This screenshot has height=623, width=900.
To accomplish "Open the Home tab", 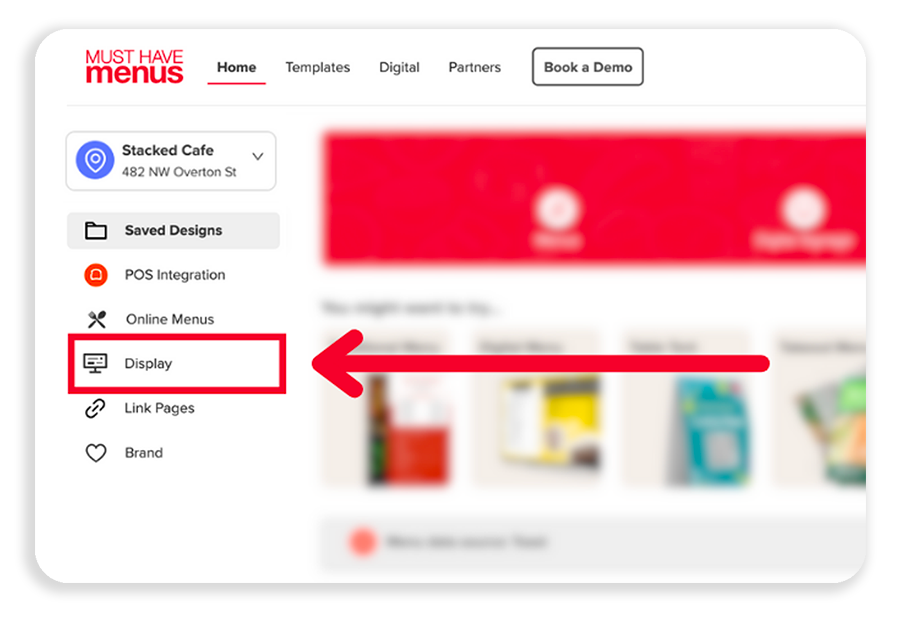I will point(236,67).
